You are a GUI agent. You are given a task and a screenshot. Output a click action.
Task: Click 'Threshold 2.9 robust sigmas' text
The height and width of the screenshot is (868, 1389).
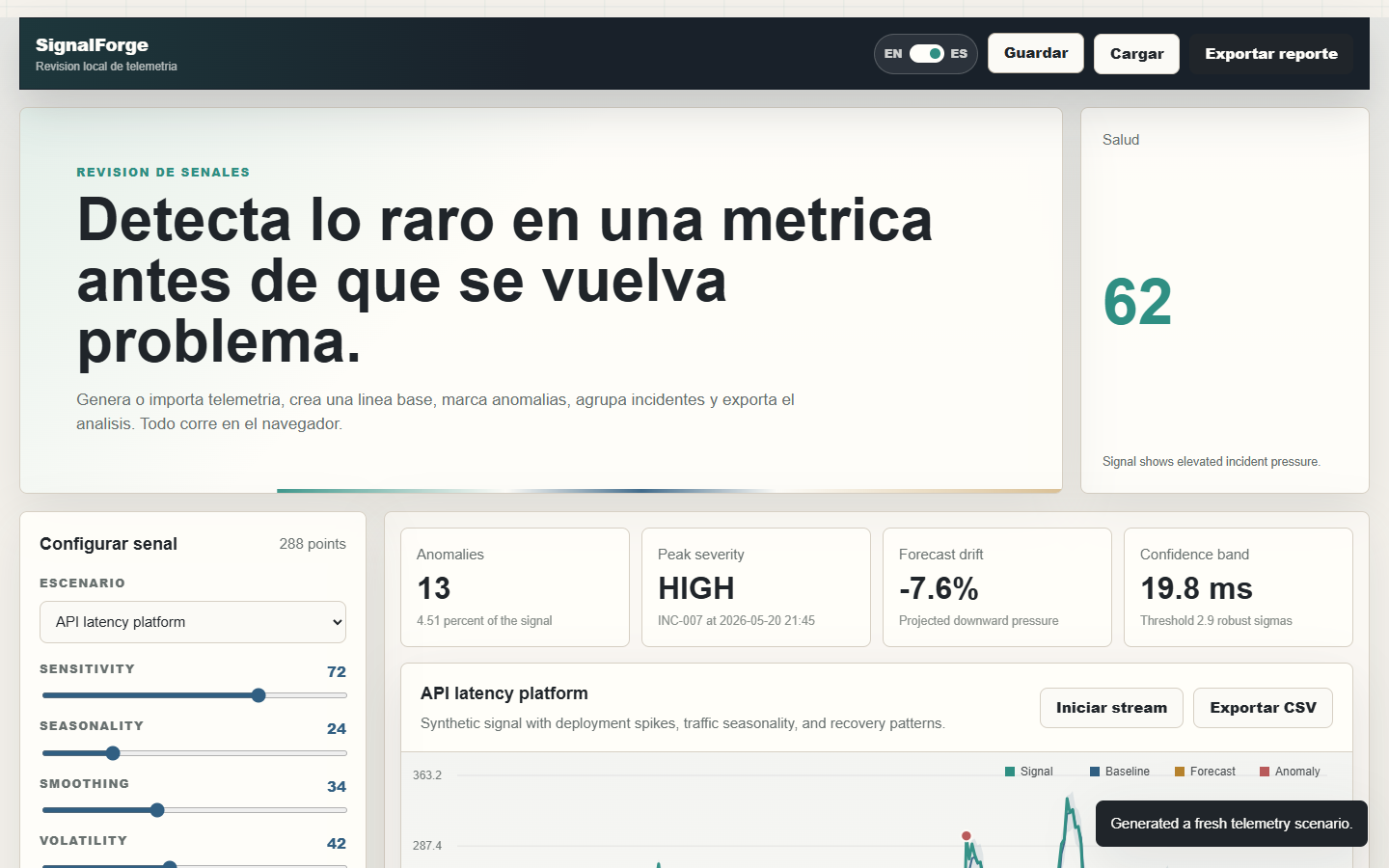(1216, 621)
